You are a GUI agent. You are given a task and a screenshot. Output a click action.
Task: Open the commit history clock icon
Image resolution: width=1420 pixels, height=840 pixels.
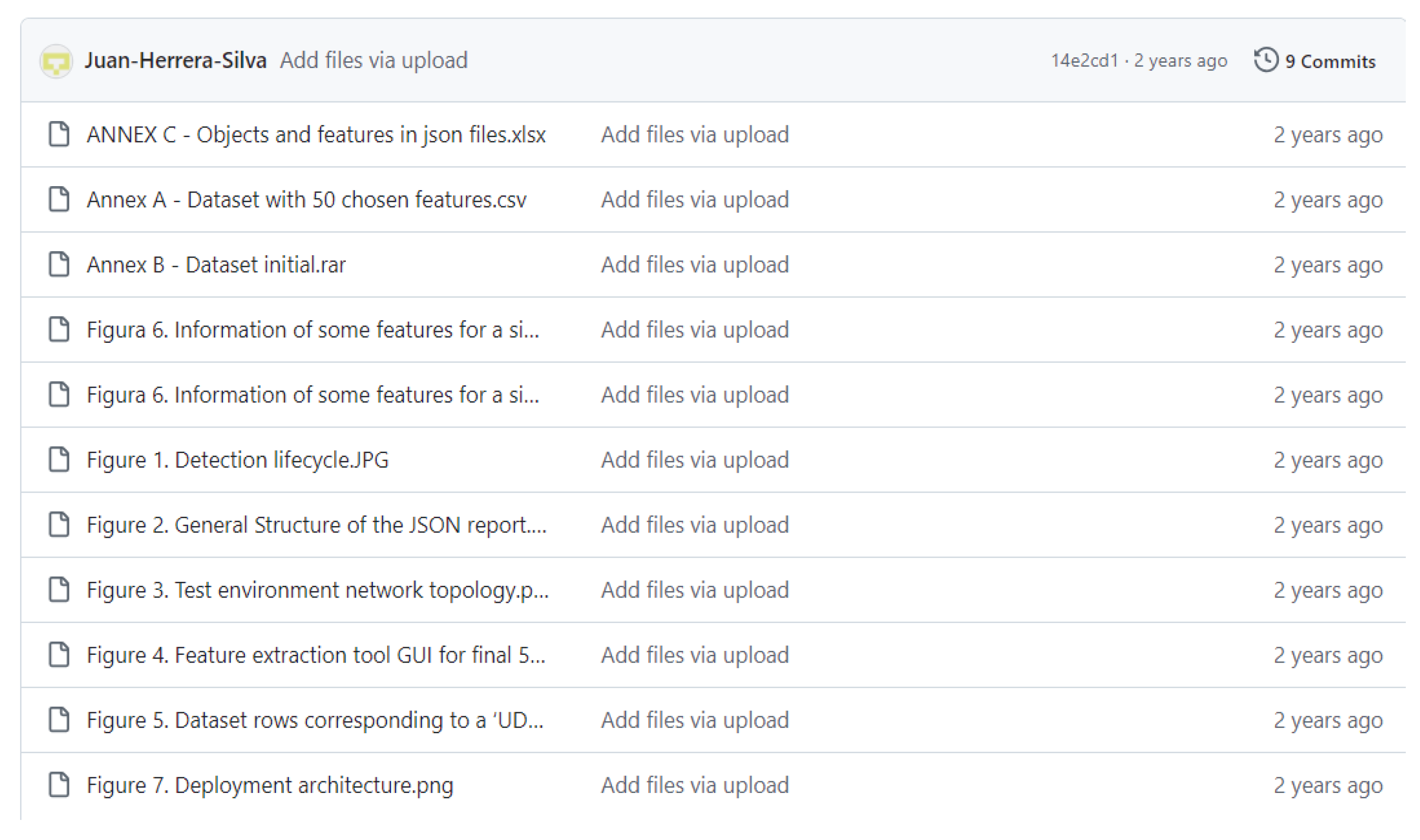click(1266, 60)
